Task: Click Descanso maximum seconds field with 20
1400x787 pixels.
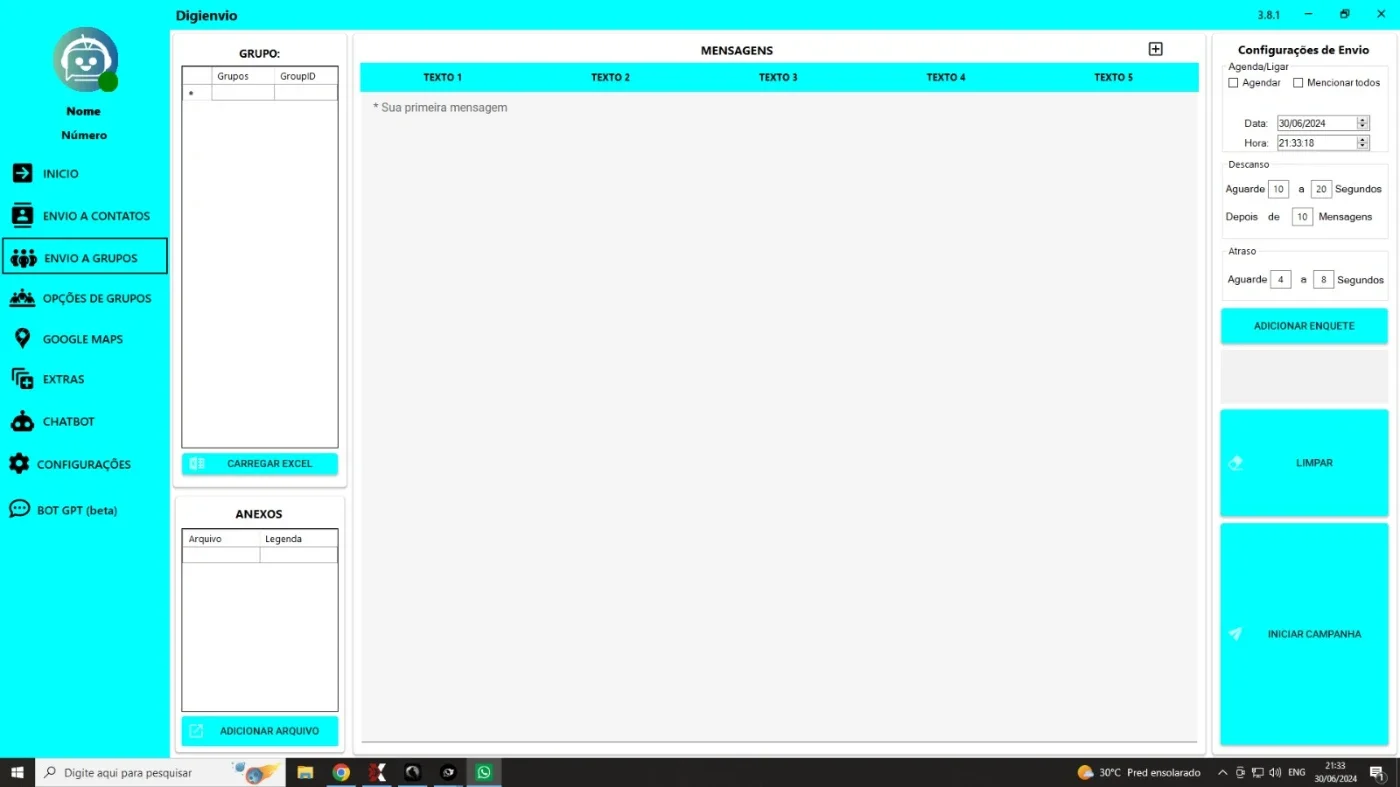Action: pos(1321,189)
